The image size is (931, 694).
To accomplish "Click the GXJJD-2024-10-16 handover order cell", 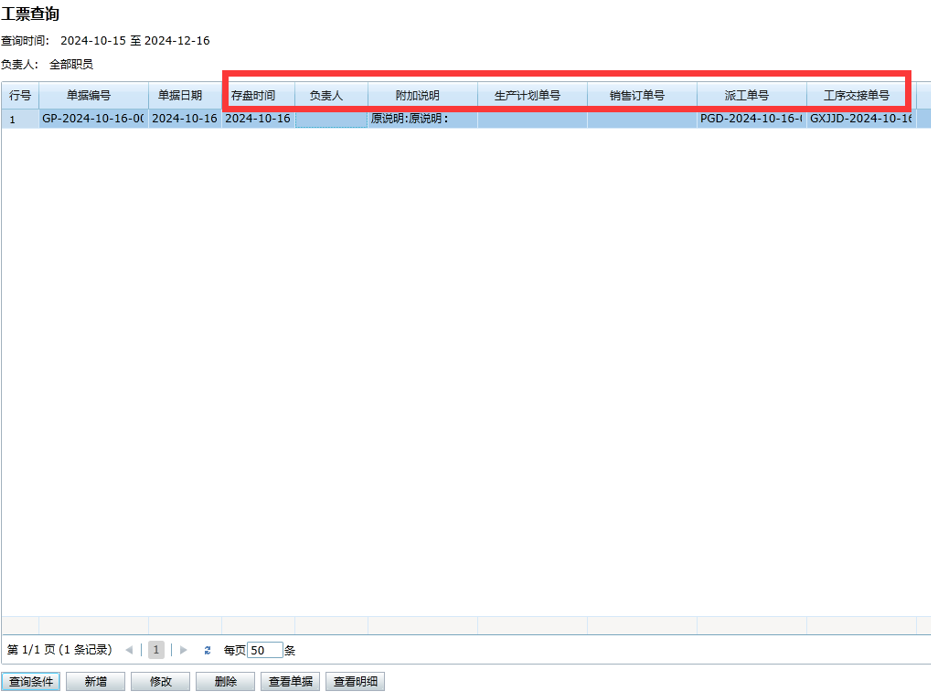I will click(x=860, y=118).
